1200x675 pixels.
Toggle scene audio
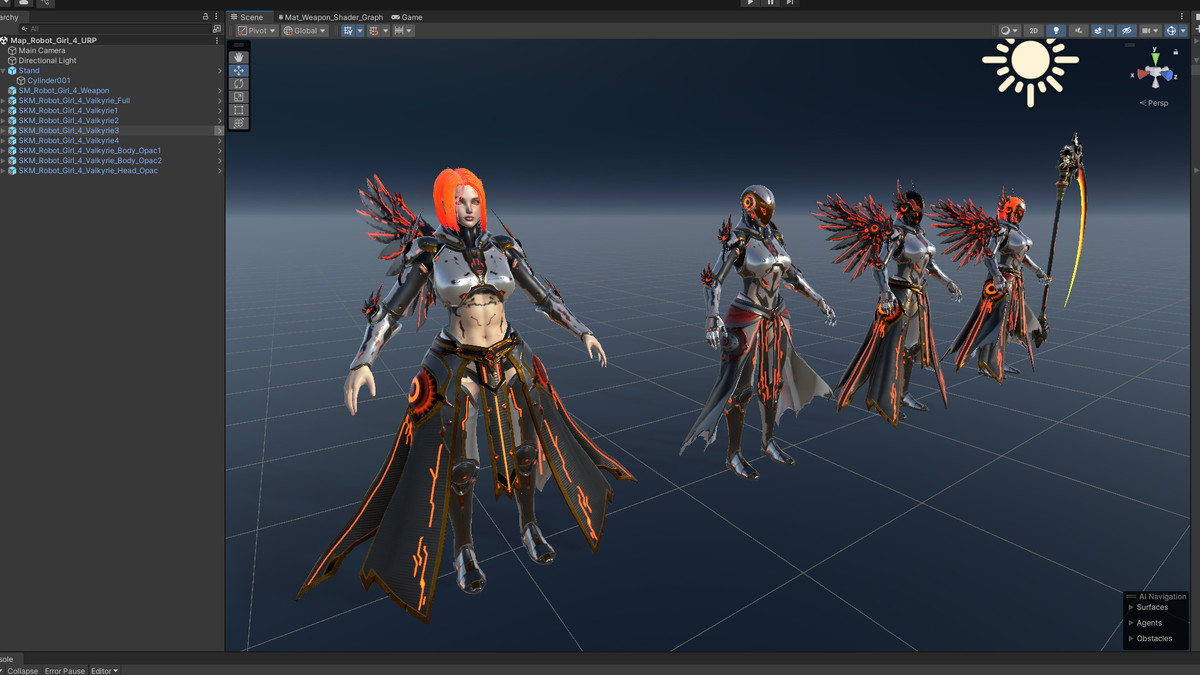coord(1078,31)
